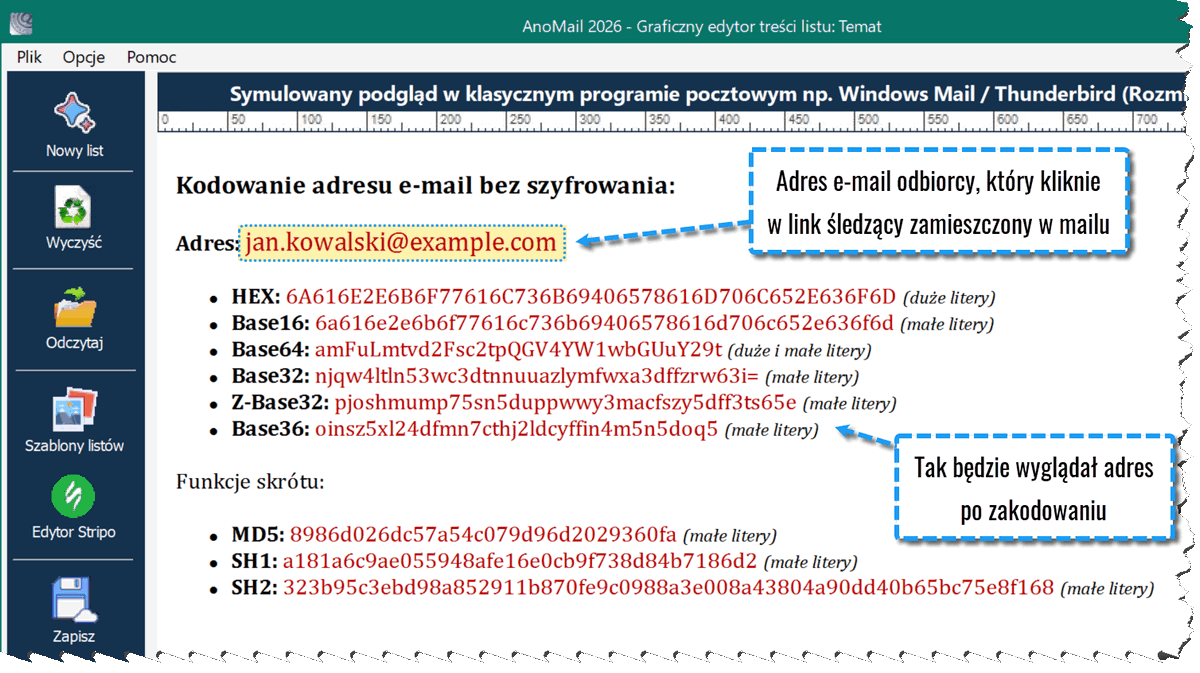Click the Base16 encoded value
This screenshot has height=673, width=1200.
tap(604, 324)
